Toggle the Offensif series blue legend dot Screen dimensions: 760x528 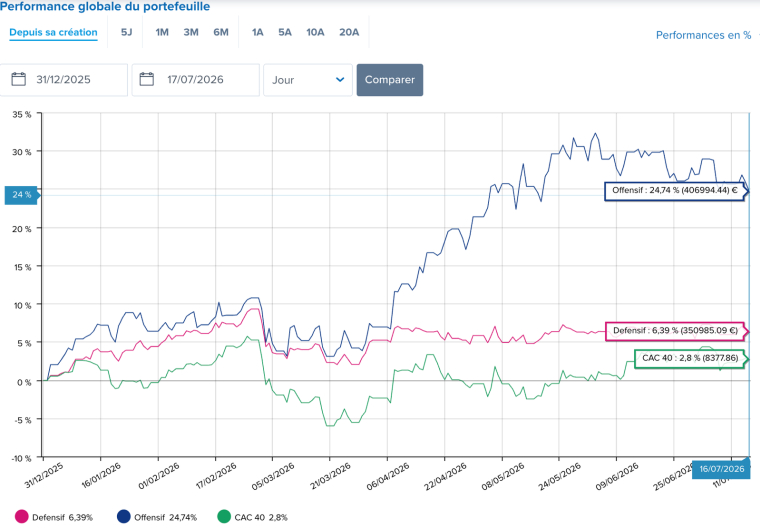124,517
